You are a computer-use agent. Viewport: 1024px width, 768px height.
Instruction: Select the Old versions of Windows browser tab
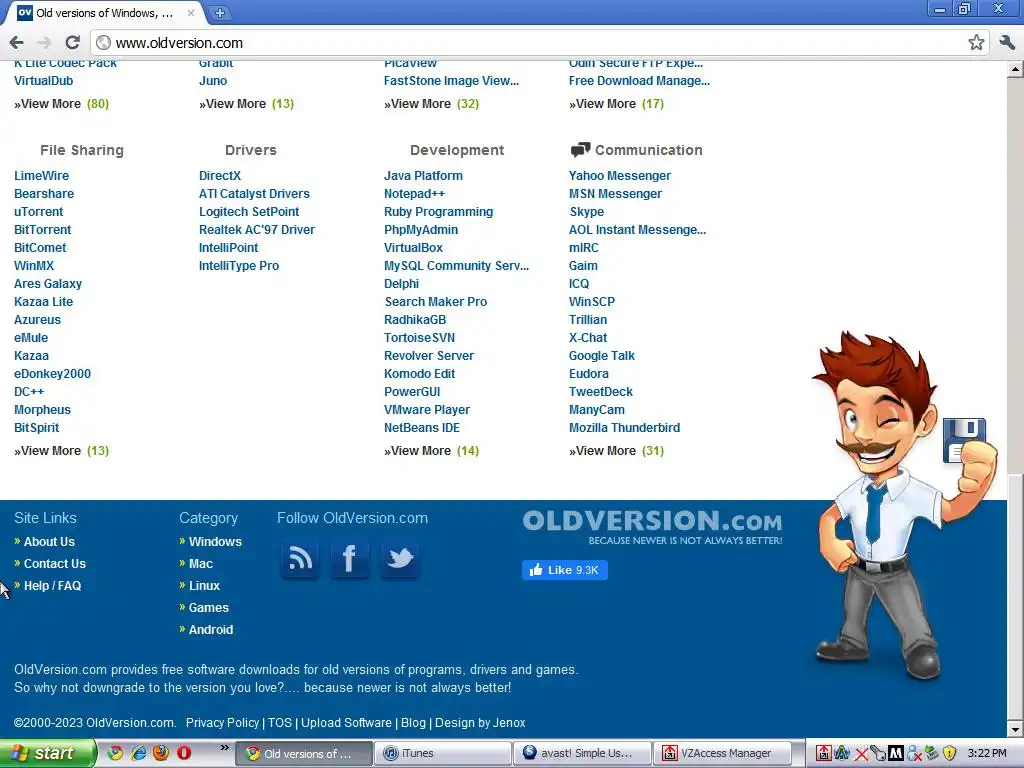(106, 12)
